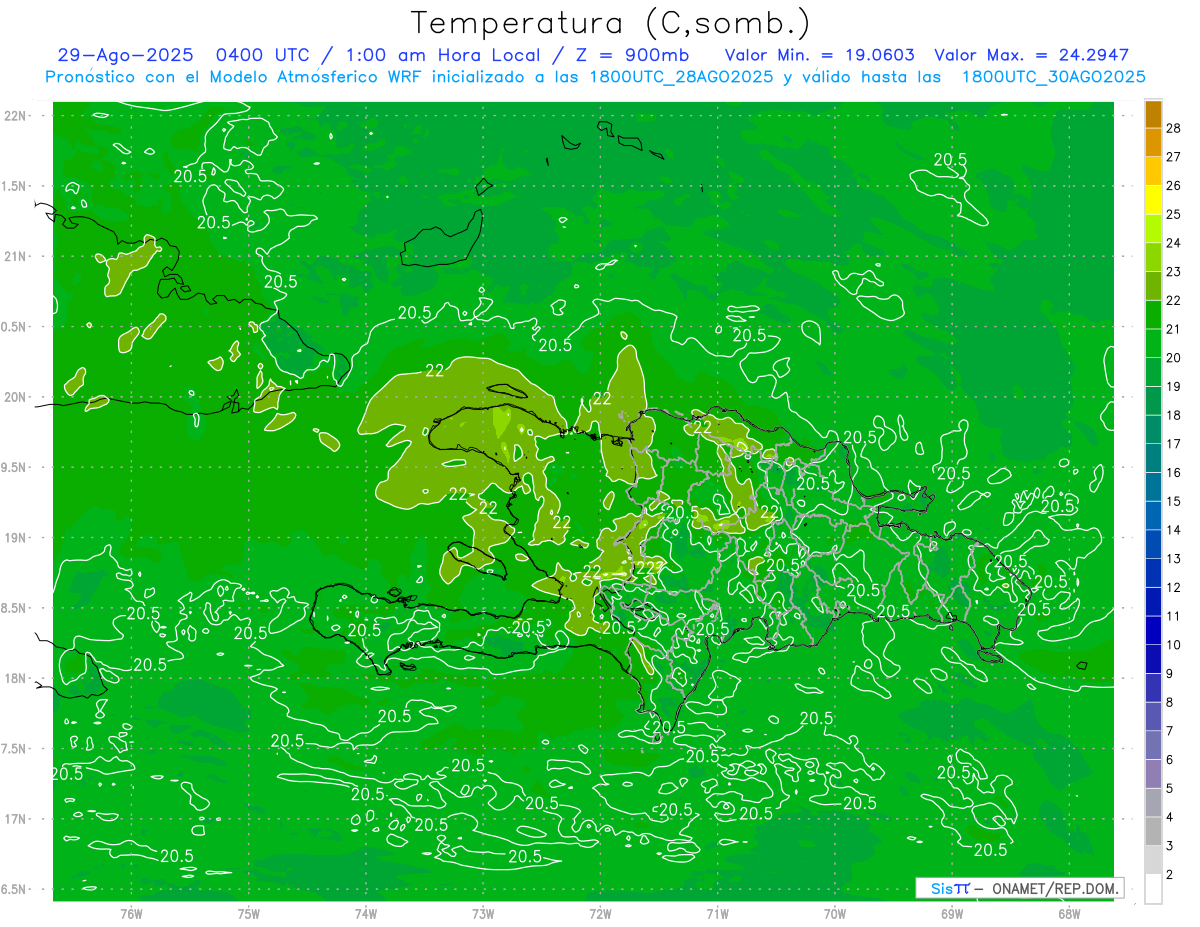1200x927 pixels.
Task: Click the "75W" longitude axis label
Action: (249, 914)
